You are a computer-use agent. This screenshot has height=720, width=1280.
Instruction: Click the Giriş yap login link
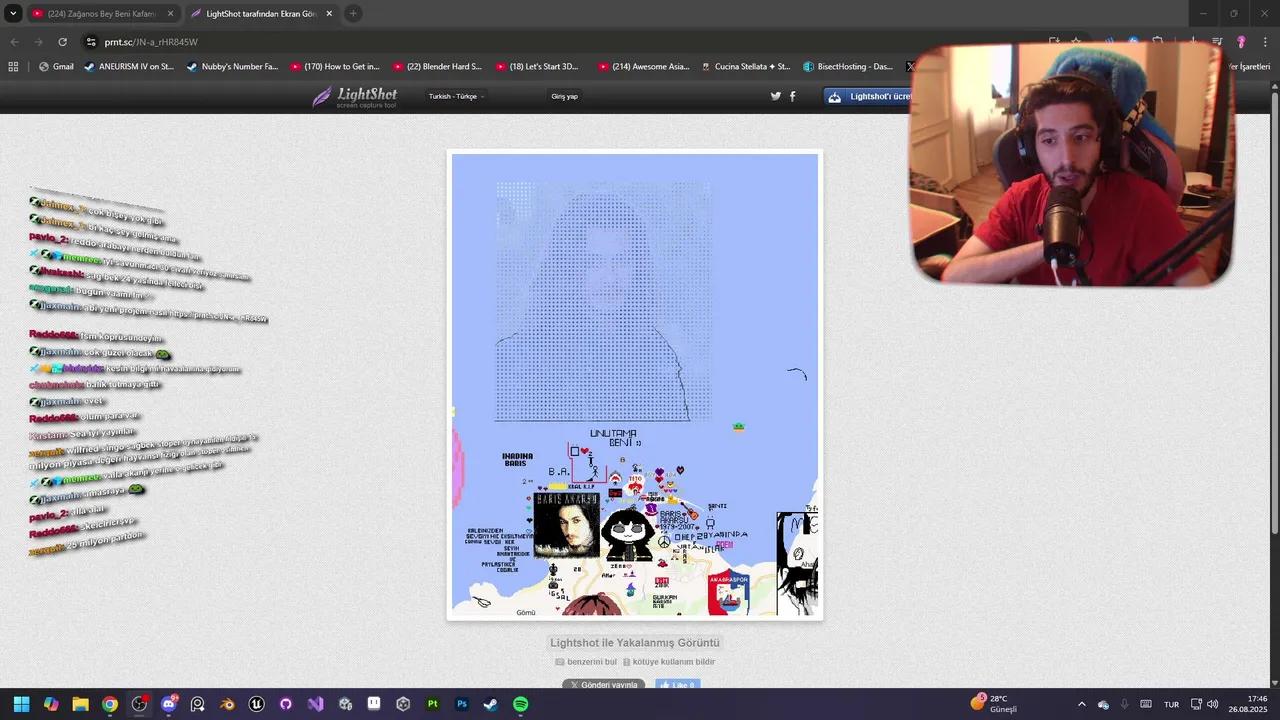point(564,96)
